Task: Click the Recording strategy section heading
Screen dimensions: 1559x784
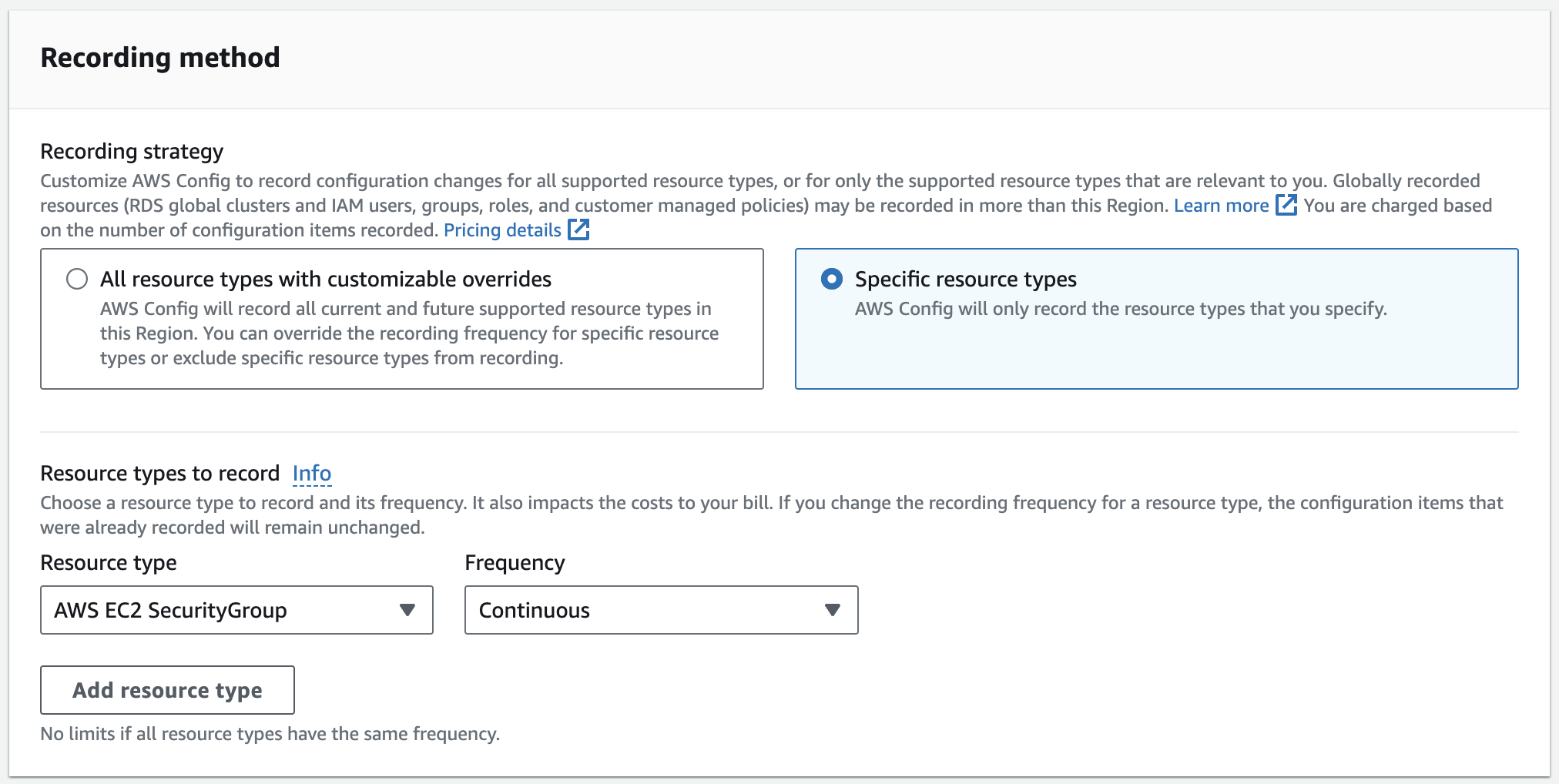Action: coord(132,152)
